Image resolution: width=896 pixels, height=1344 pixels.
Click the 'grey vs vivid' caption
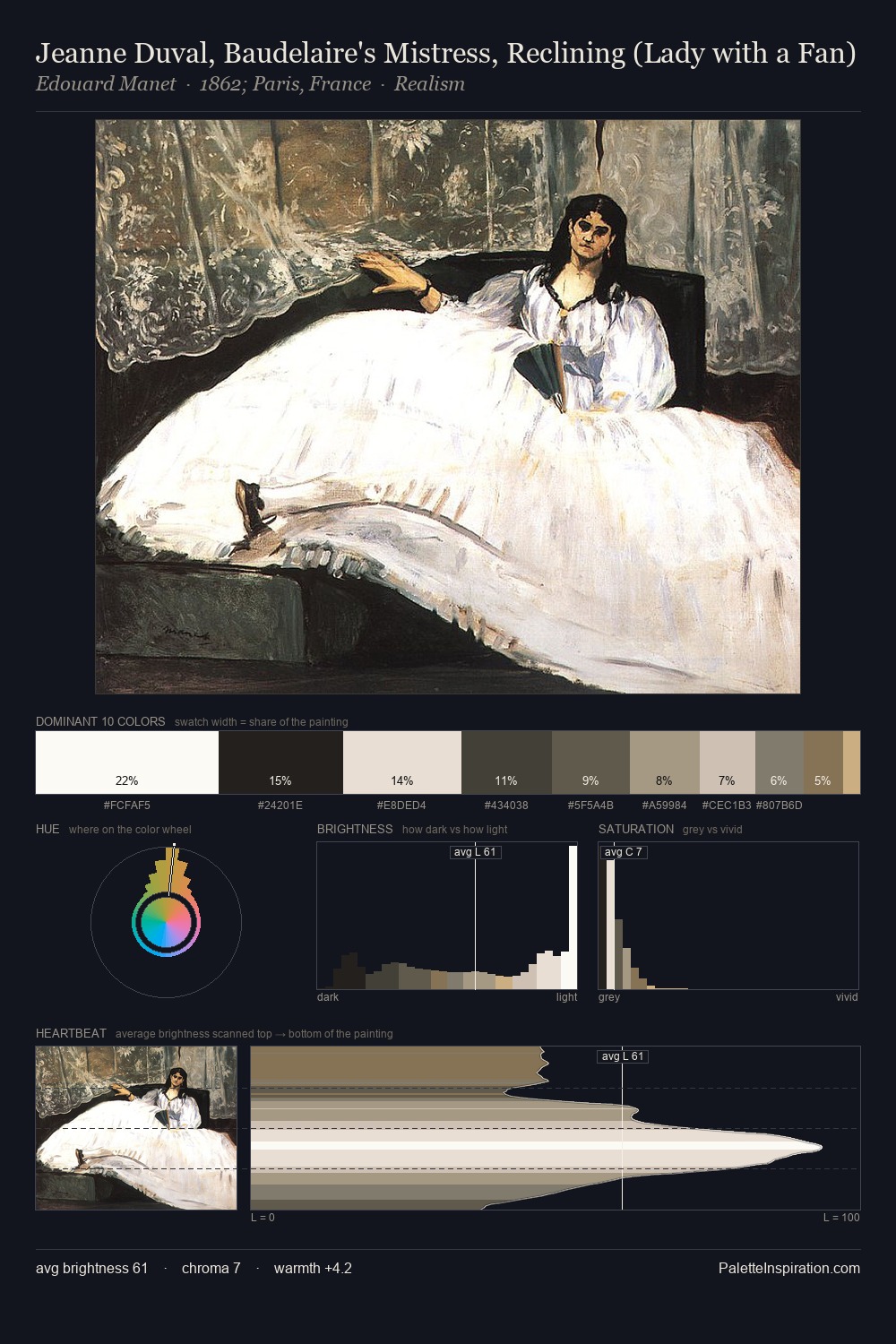point(712,830)
